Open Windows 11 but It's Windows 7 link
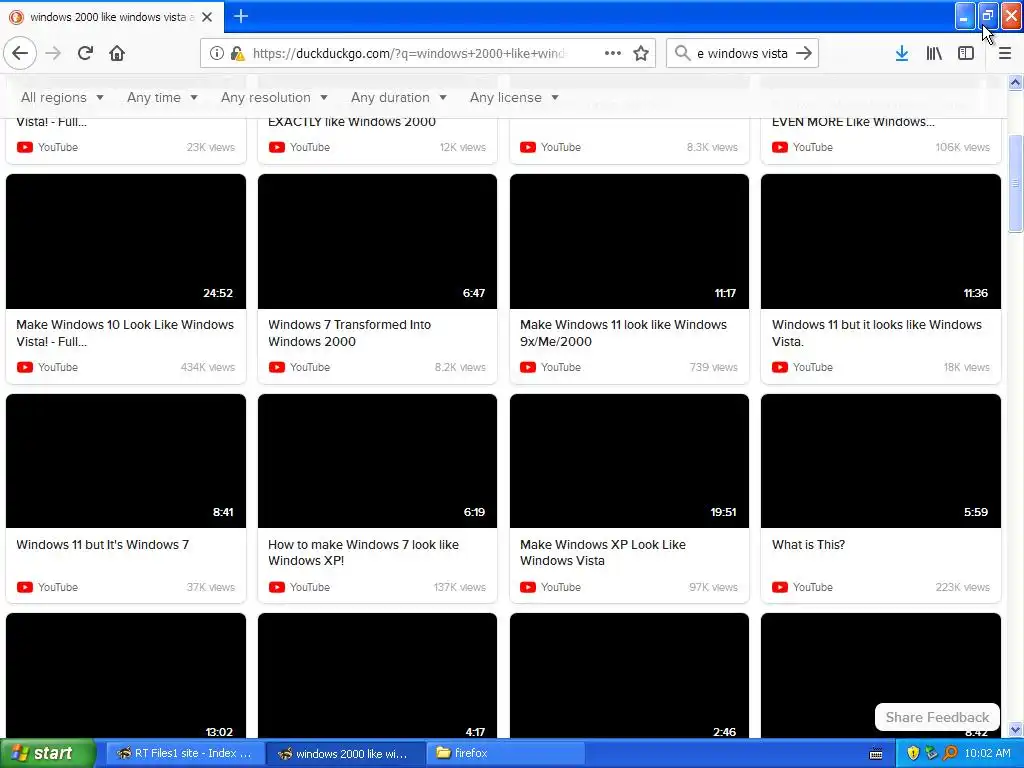 (103, 545)
